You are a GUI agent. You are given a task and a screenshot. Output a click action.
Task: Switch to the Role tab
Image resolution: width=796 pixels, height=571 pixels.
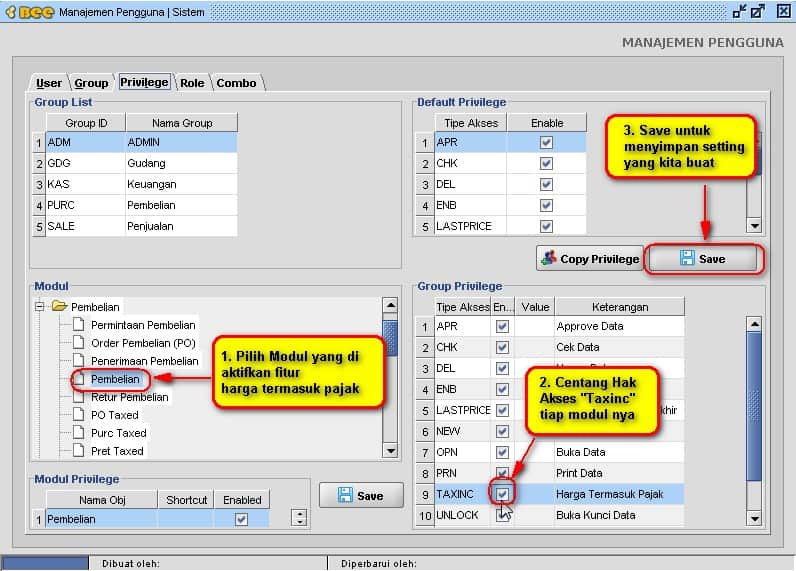pos(192,83)
